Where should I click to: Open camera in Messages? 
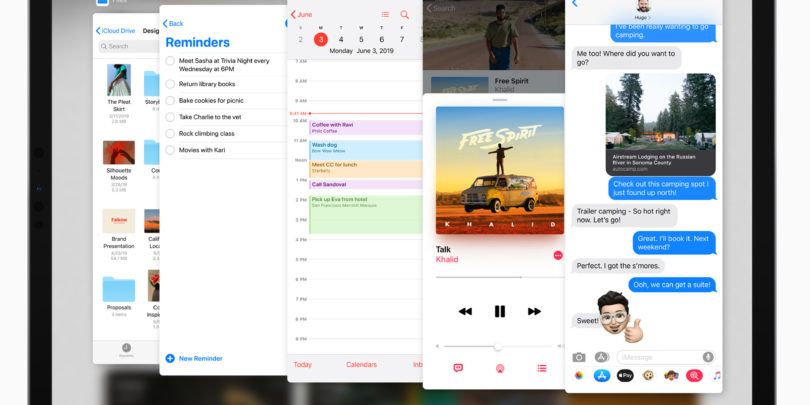pyautogui.click(x=579, y=356)
